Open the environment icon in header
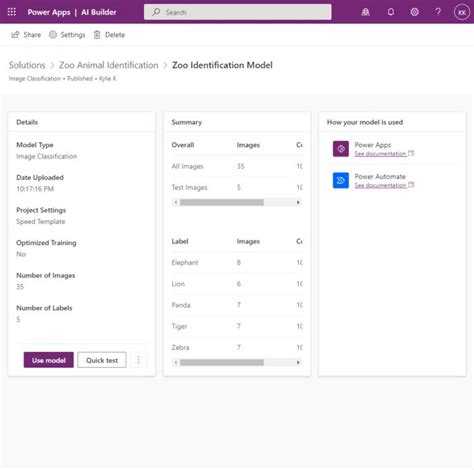The width and height of the screenshot is (474, 470). [366, 12]
